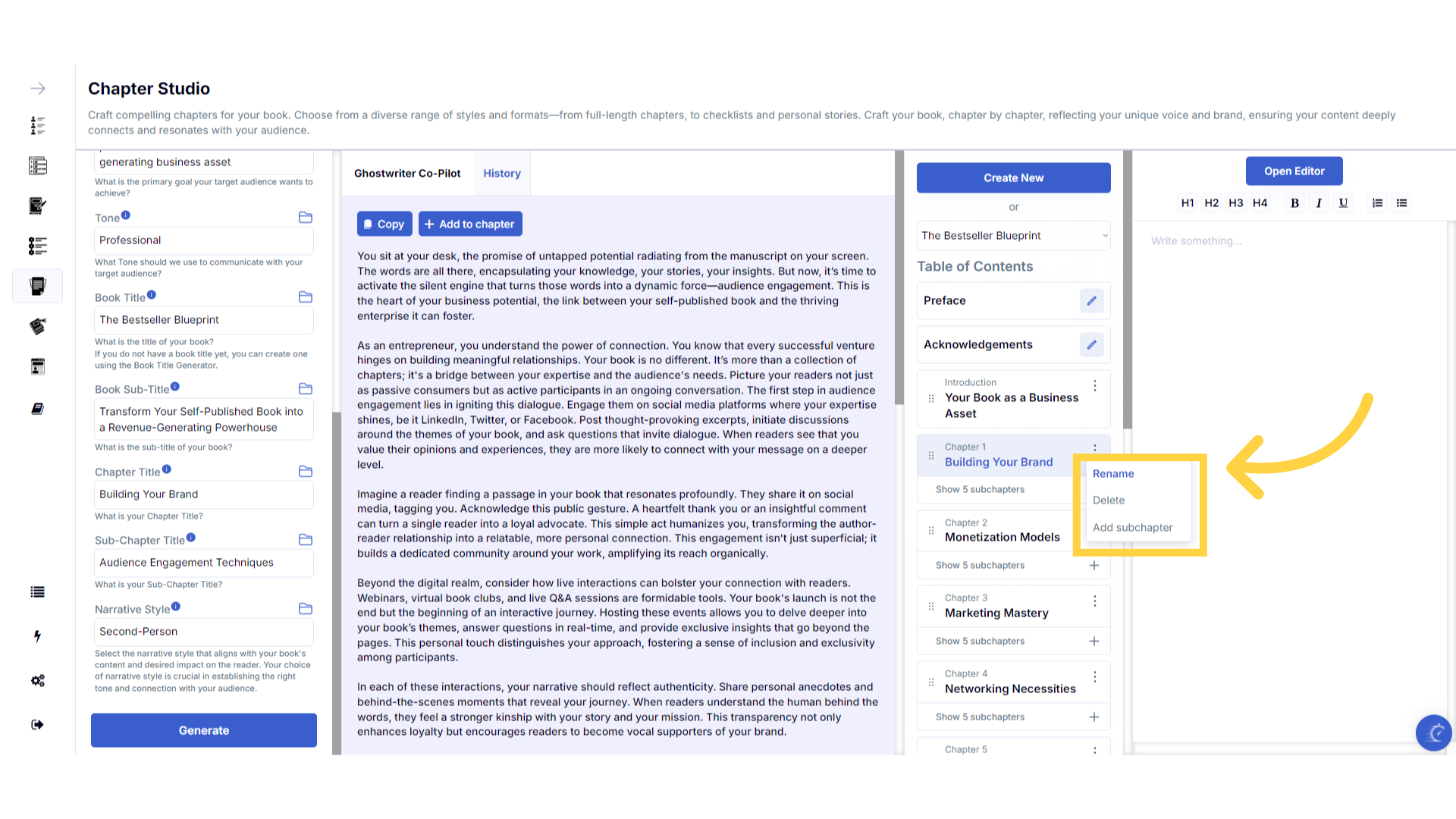
Task: Click the Preface pencil edit icon
Action: coord(1091,301)
